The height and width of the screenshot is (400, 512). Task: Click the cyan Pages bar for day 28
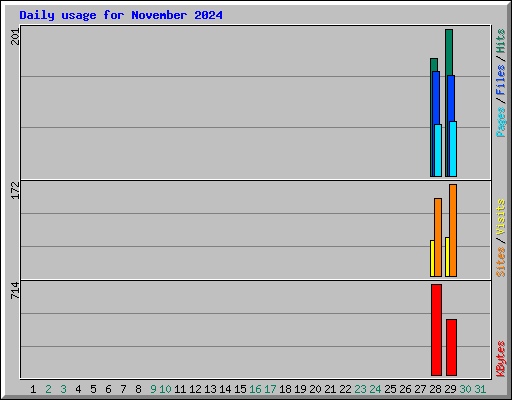(x=438, y=150)
